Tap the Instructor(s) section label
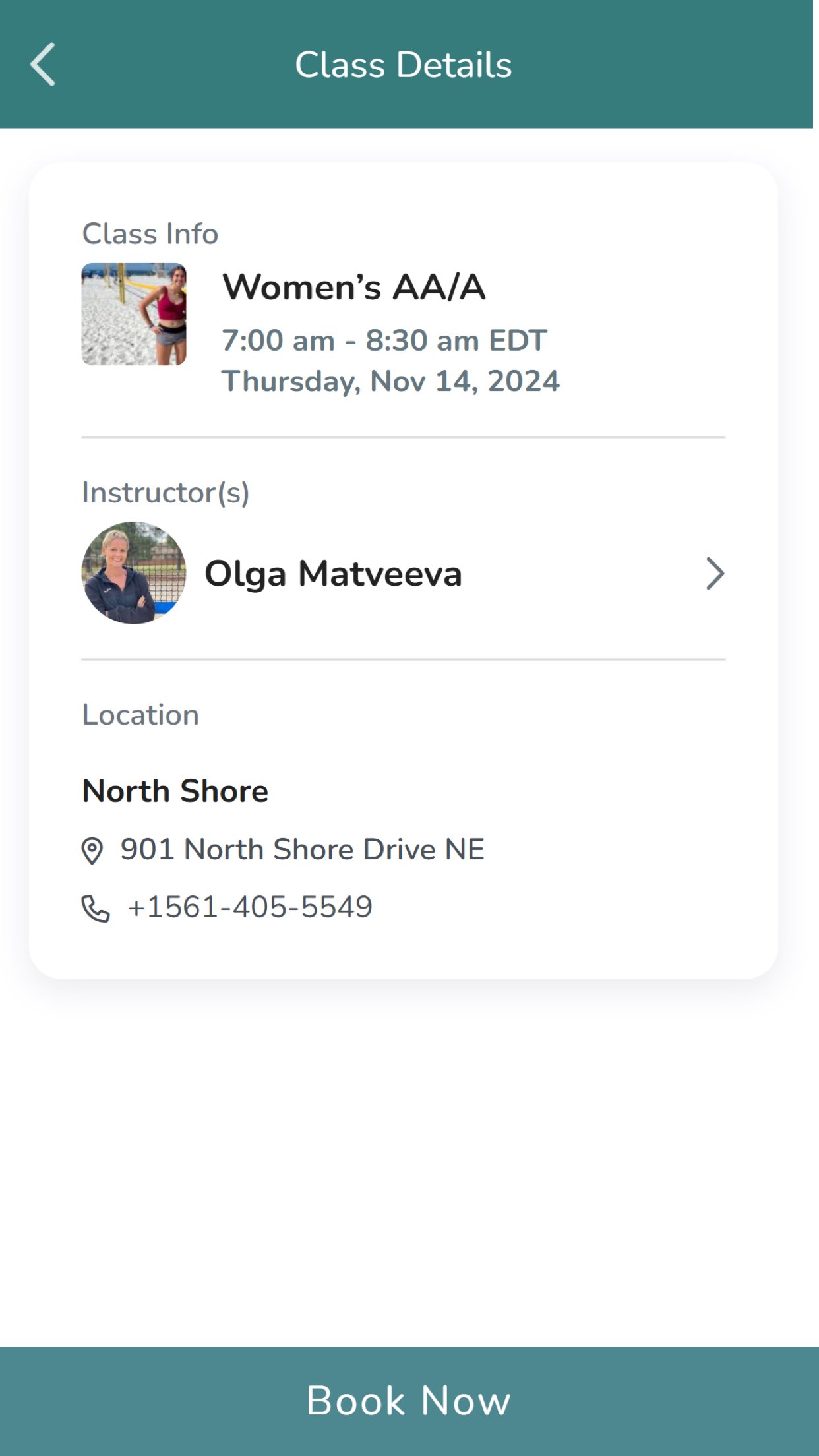 166,493
